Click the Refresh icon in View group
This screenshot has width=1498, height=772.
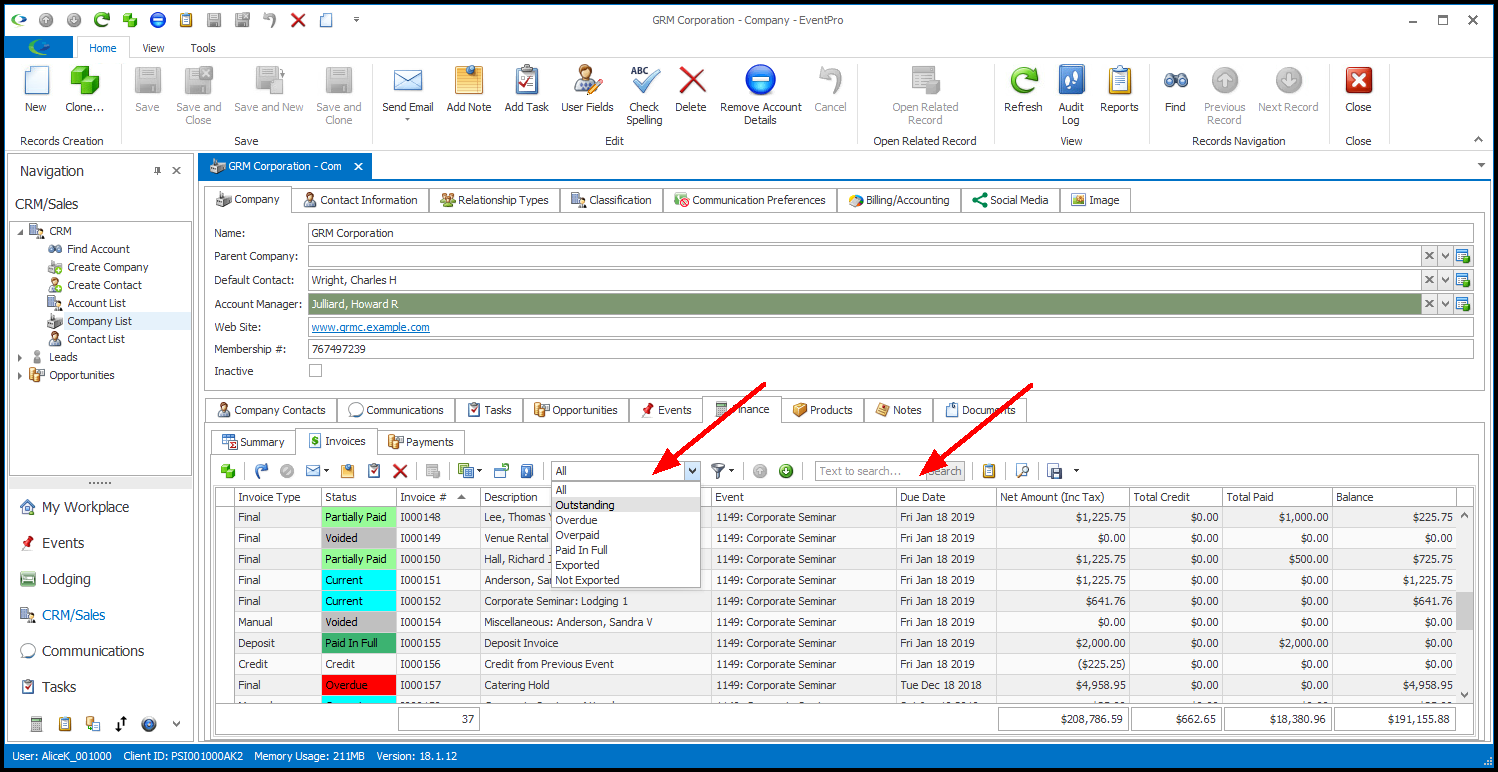pos(1023,82)
